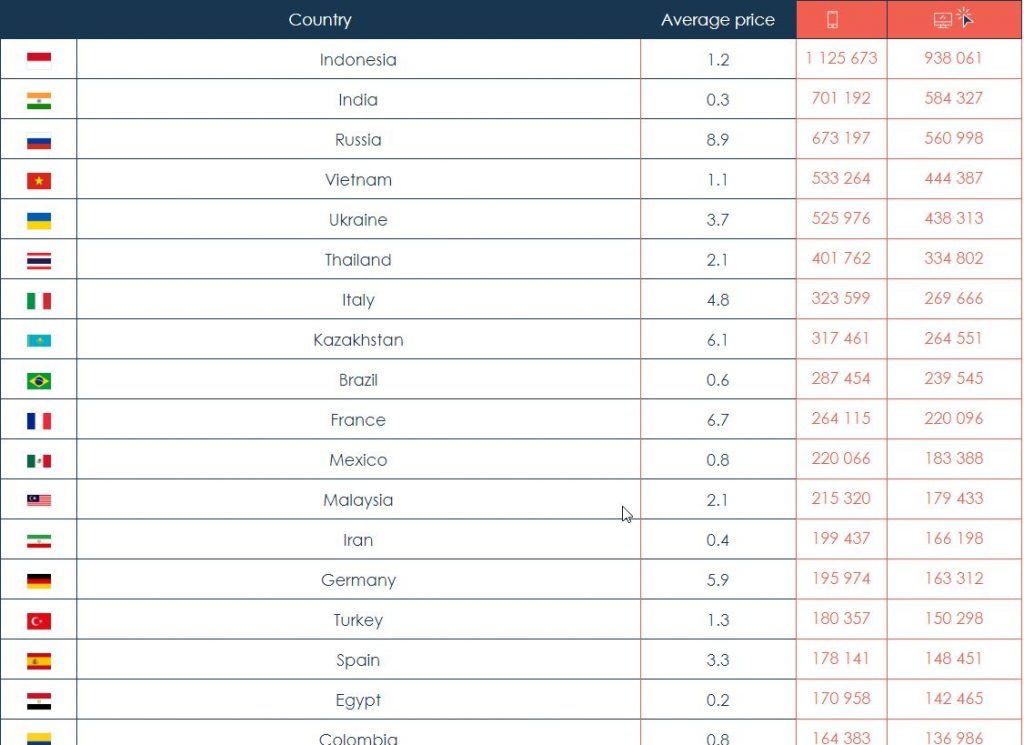This screenshot has height=745, width=1024.
Task: Click the Brazil flag icon
Action: [x=39, y=380]
